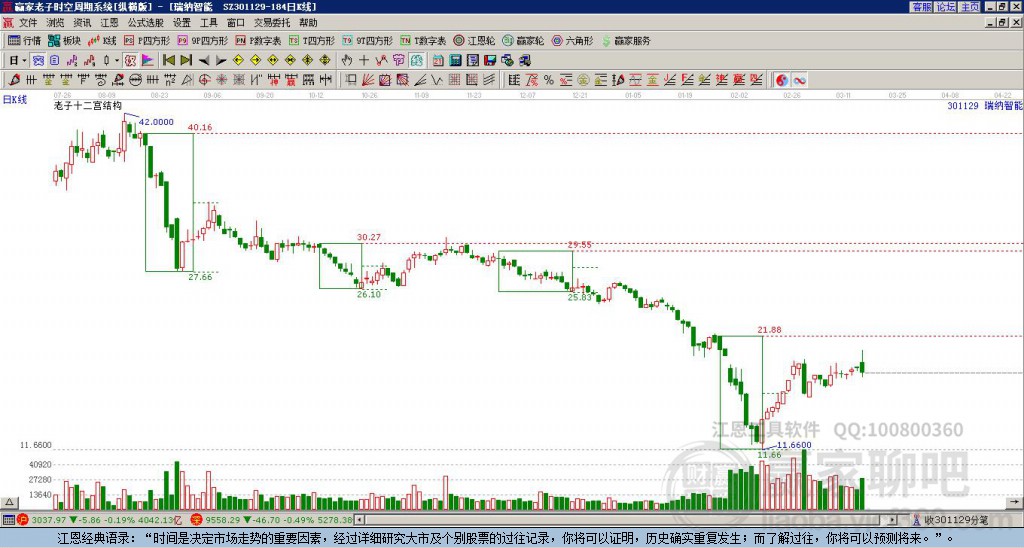Viewport: 1024px width, 548px height.
Task: Open the 帮助 menu
Action: point(308,23)
